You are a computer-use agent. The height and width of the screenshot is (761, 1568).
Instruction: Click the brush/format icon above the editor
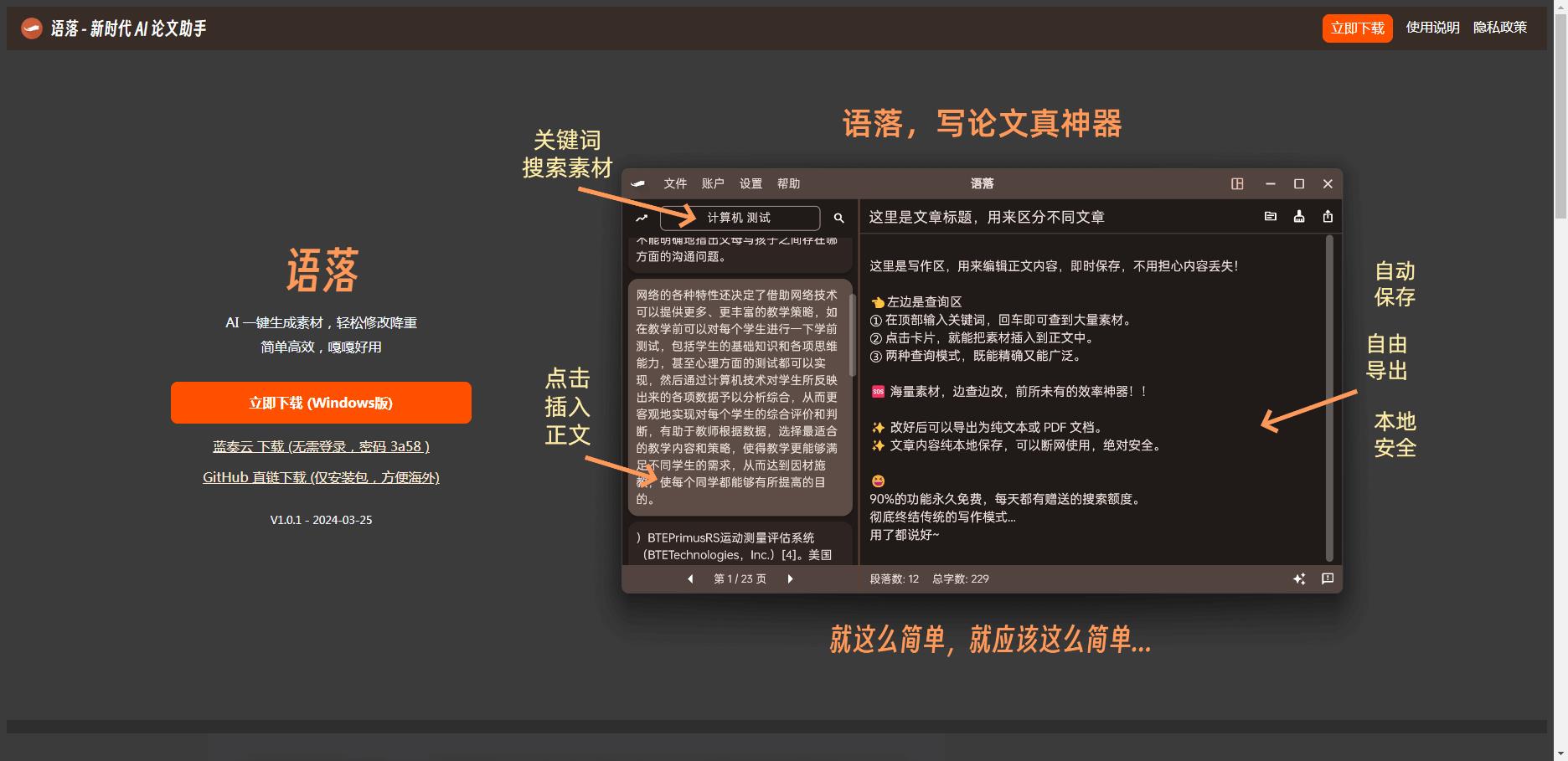[x=1299, y=216]
